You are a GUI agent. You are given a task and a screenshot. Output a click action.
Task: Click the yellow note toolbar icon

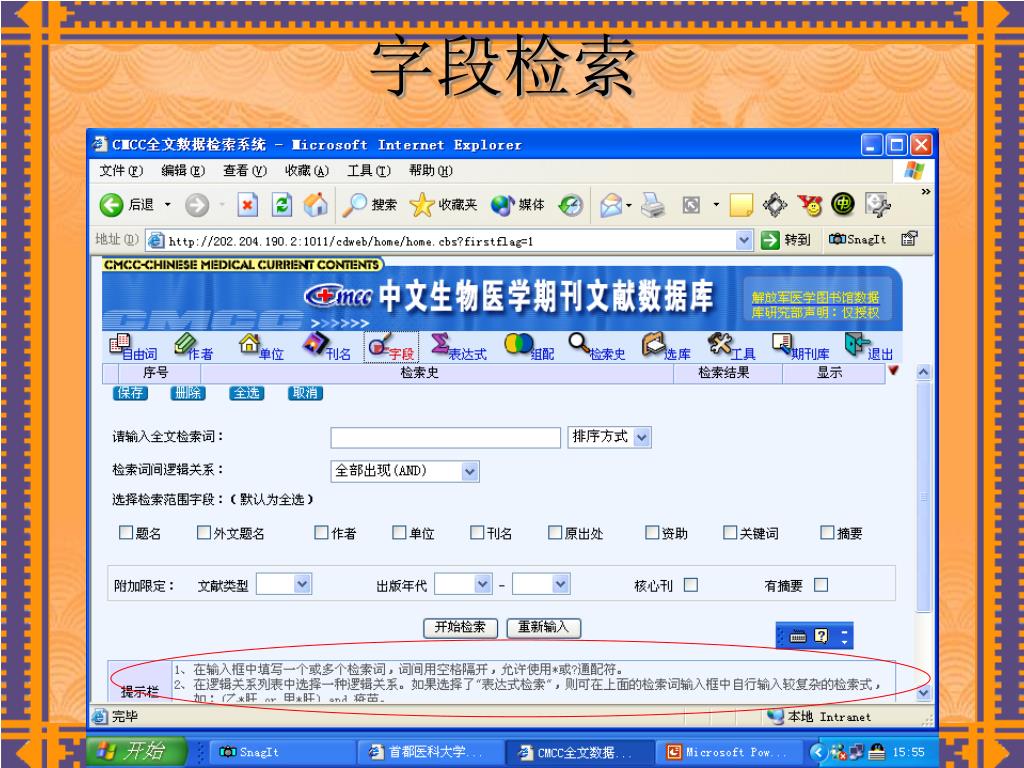click(x=741, y=206)
